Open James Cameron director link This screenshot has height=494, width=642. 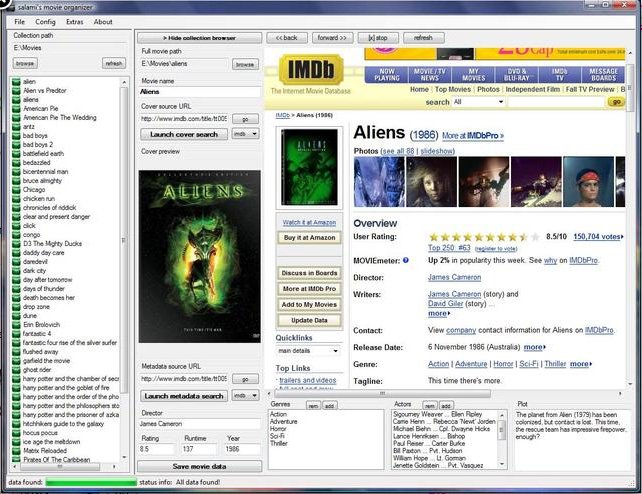(x=454, y=277)
